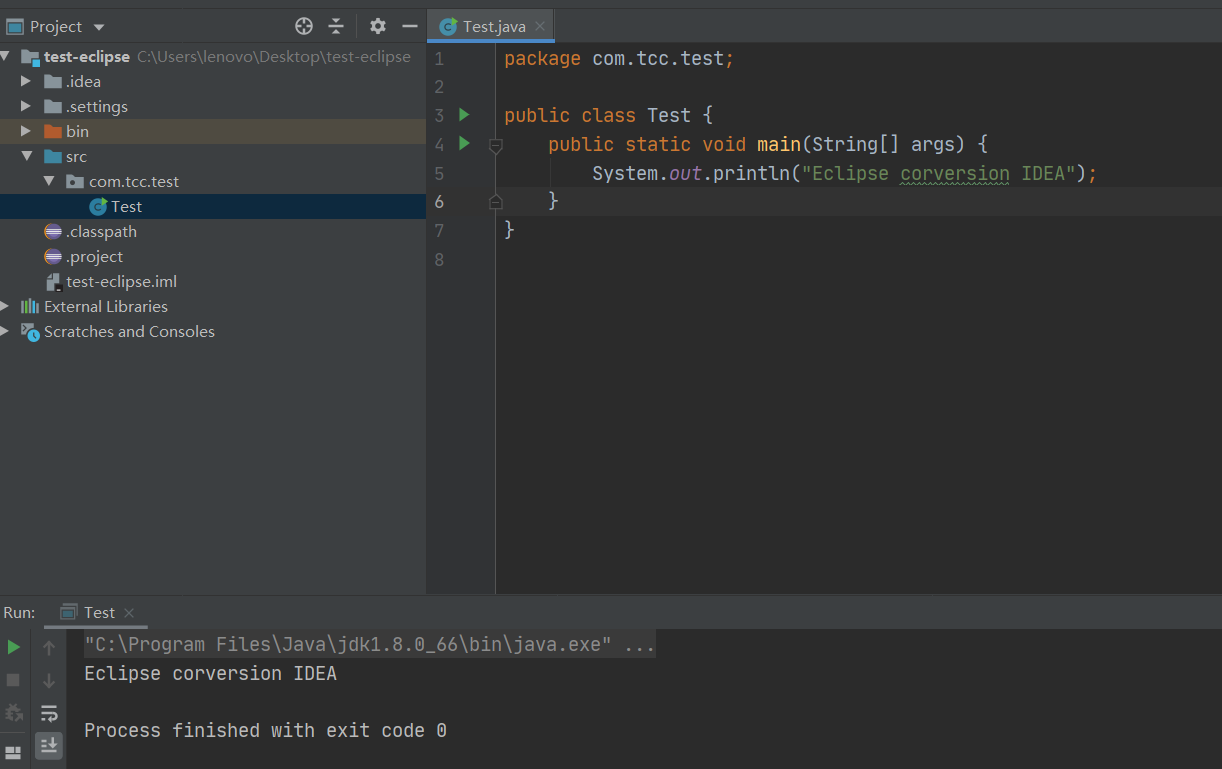Click line number 1 in the gutter

coord(439,59)
